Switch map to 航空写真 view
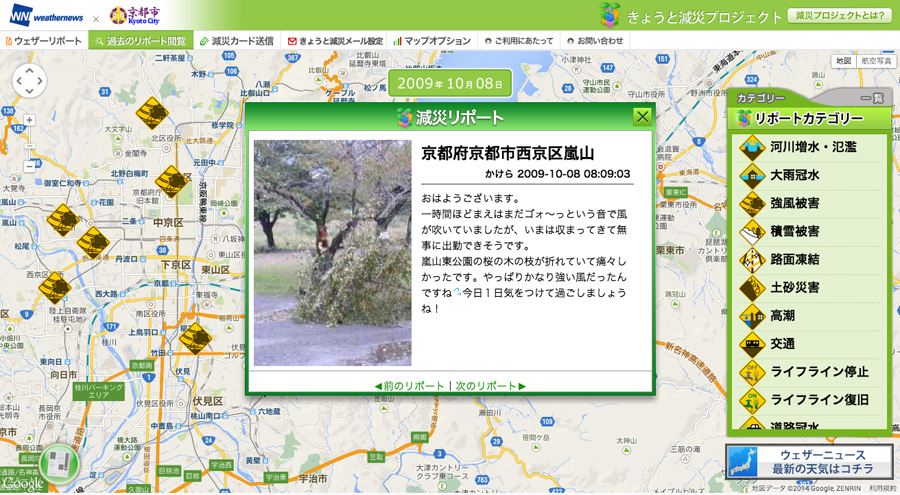This screenshot has height=495, width=900. 876,61
